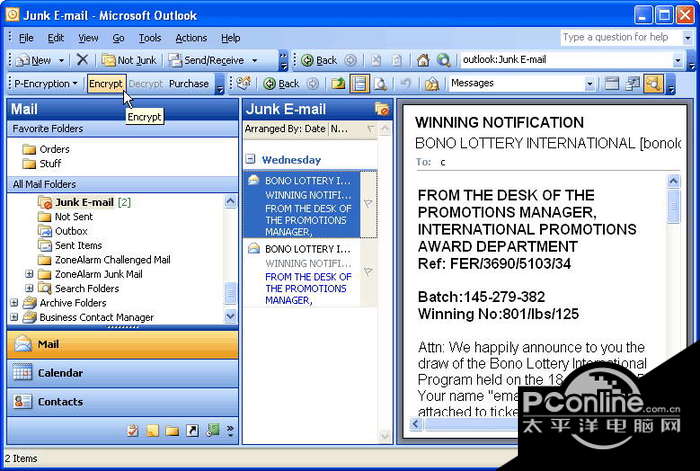
Task: Flag the unselected BONO LOTTERY message
Action: [368, 271]
